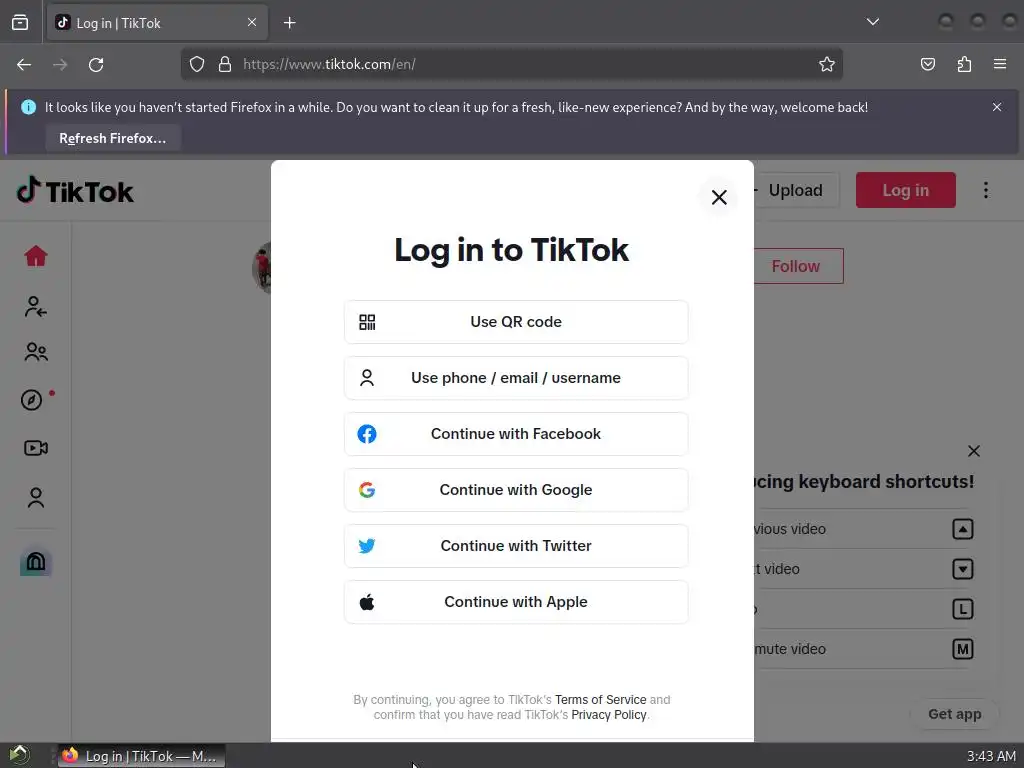Image resolution: width=1024 pixels, height=768 pixels.
Task: Dismiss the keyboard shortcuts popup
Action: pos(974,451)
